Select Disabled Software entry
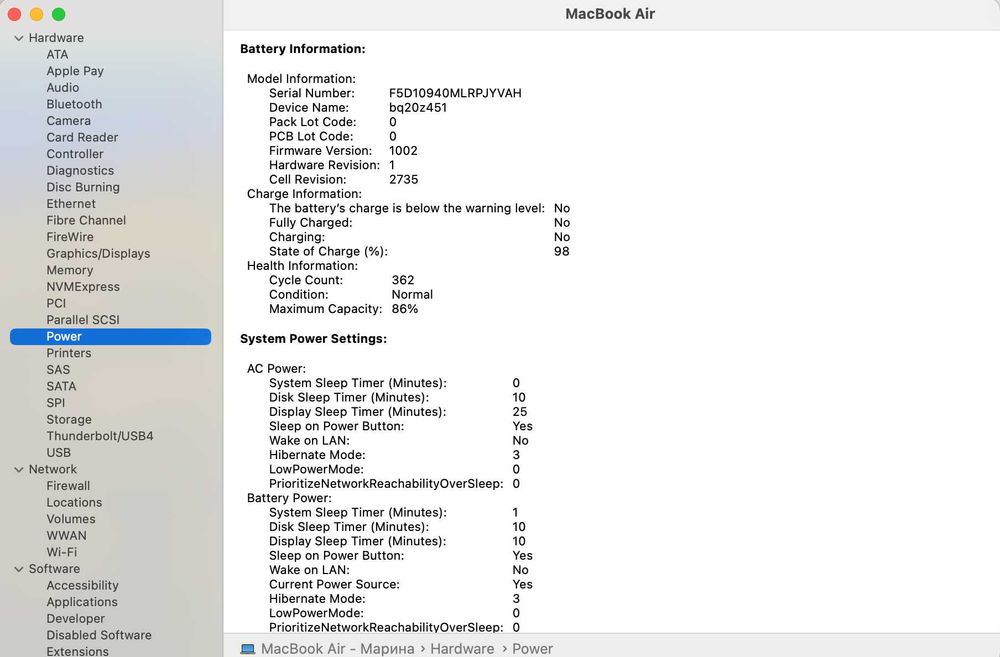This screenshot has width=1000, height=657. pos(99,635)
